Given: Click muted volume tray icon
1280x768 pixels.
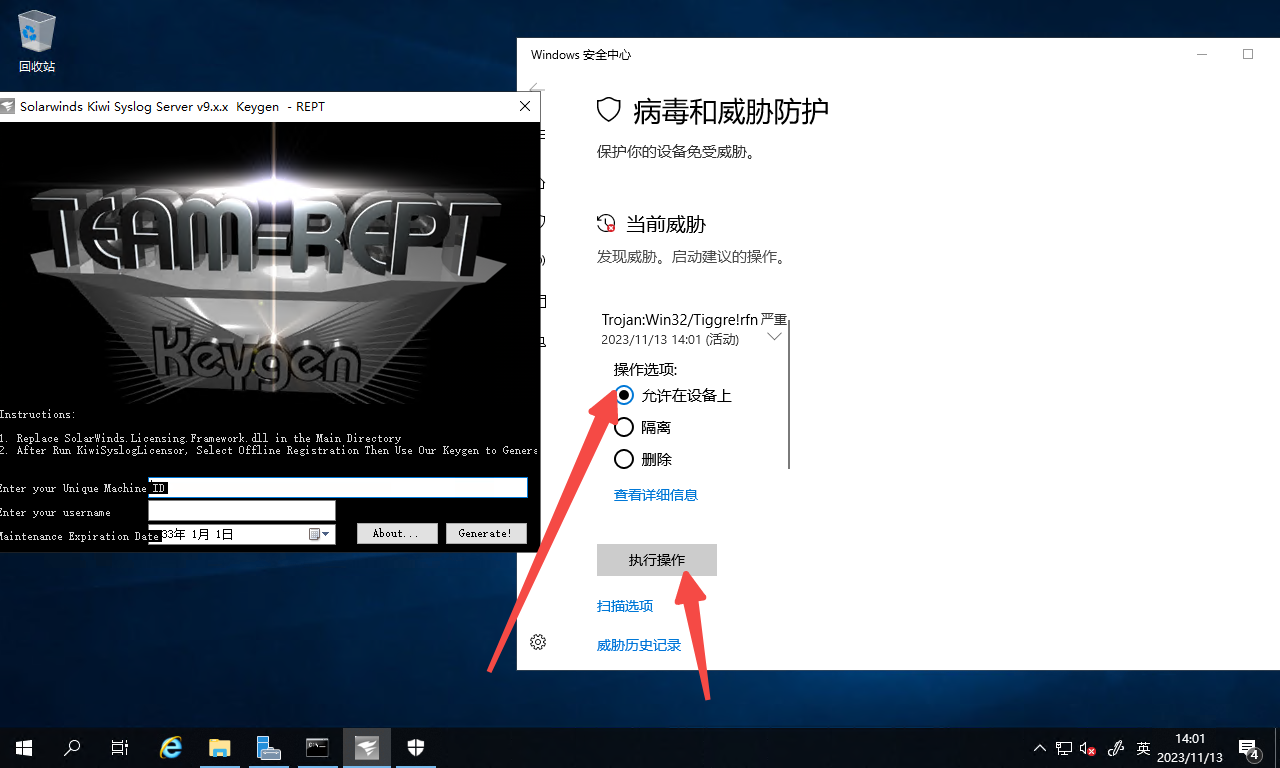Looking at the screenshot, I should click(1089, 748).
